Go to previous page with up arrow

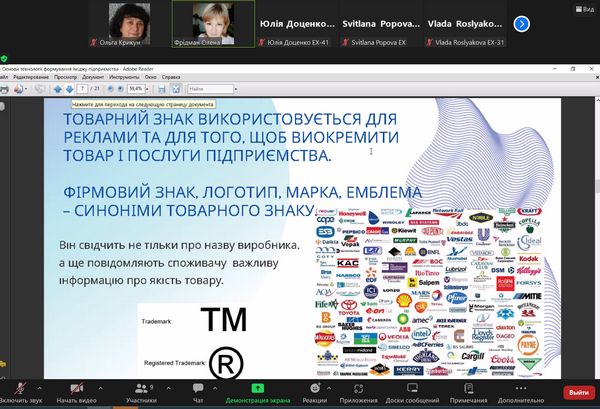point(57,88)
